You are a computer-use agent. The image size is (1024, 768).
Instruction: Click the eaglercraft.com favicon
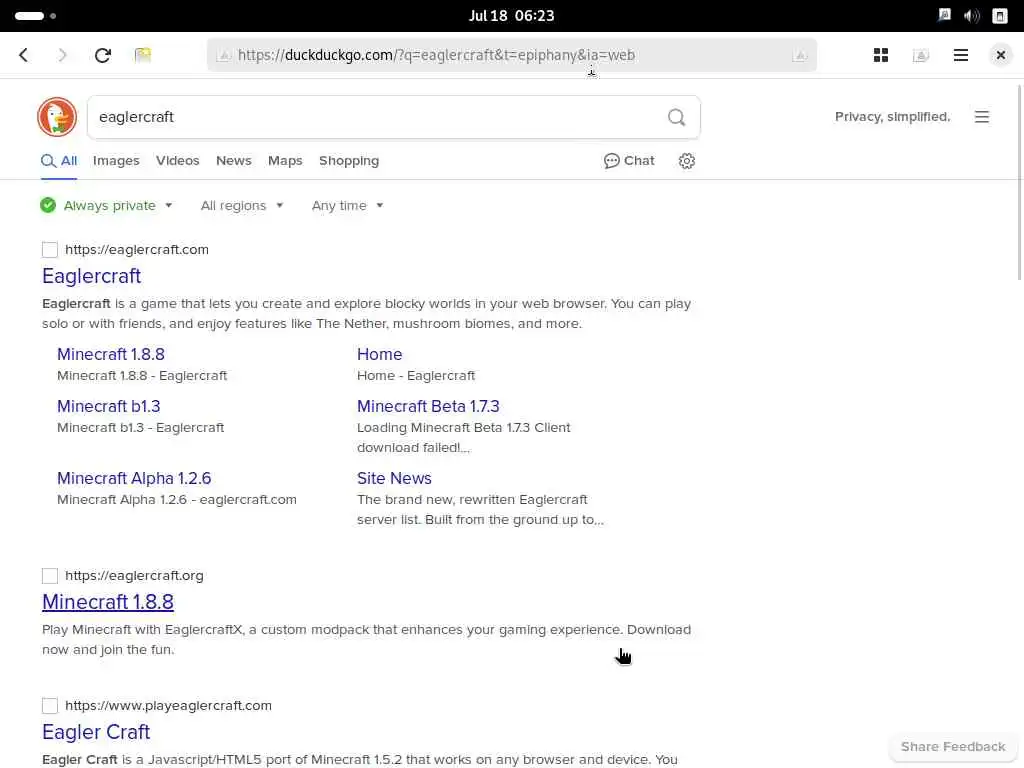pyautogui.click(x=50, y=249)
